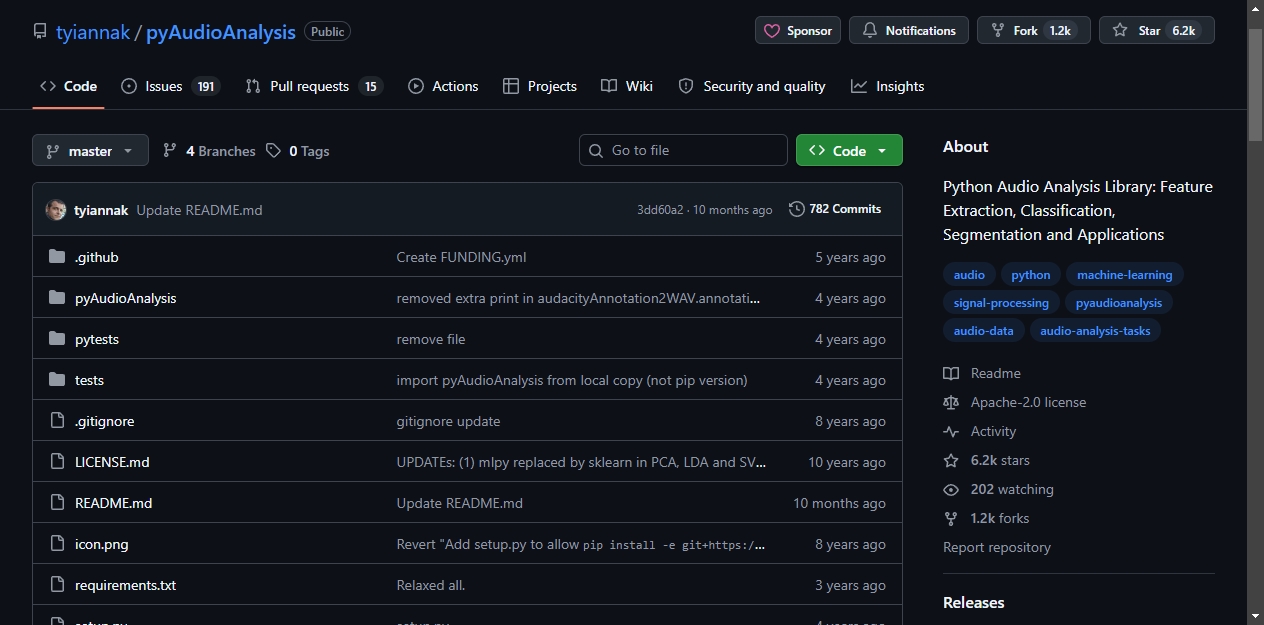Click the tyiannak avatar thumbnail

[x=56, y=210]
